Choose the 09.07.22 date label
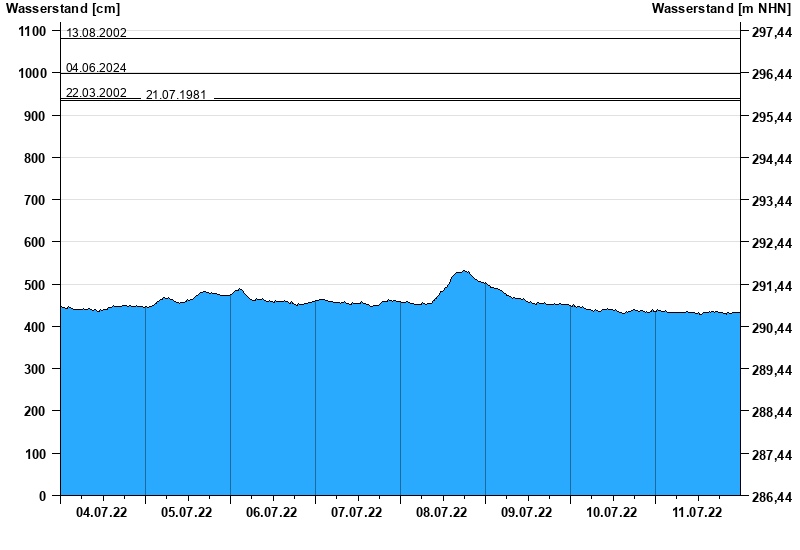The width and height of the screenshot is (800, 550). (x=527, y=513)
